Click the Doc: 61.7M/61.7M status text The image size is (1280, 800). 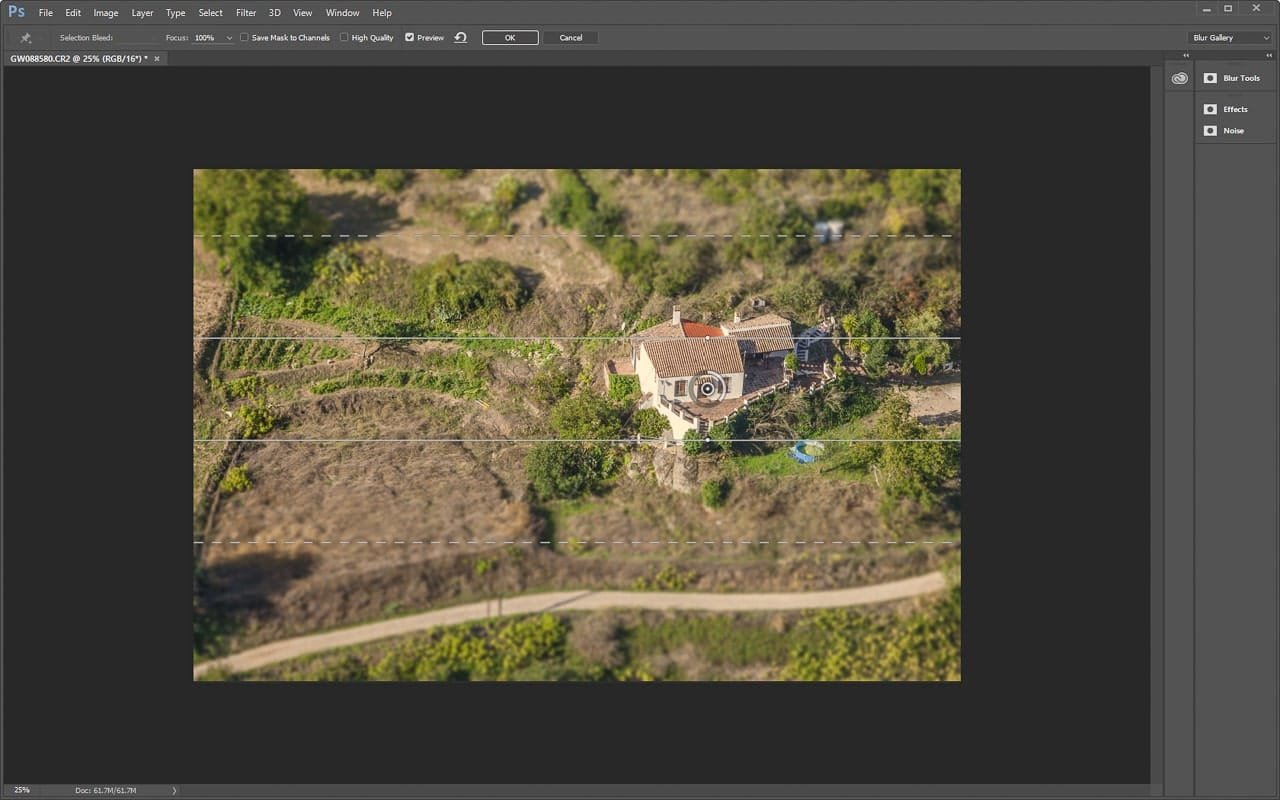coord(106,791)
